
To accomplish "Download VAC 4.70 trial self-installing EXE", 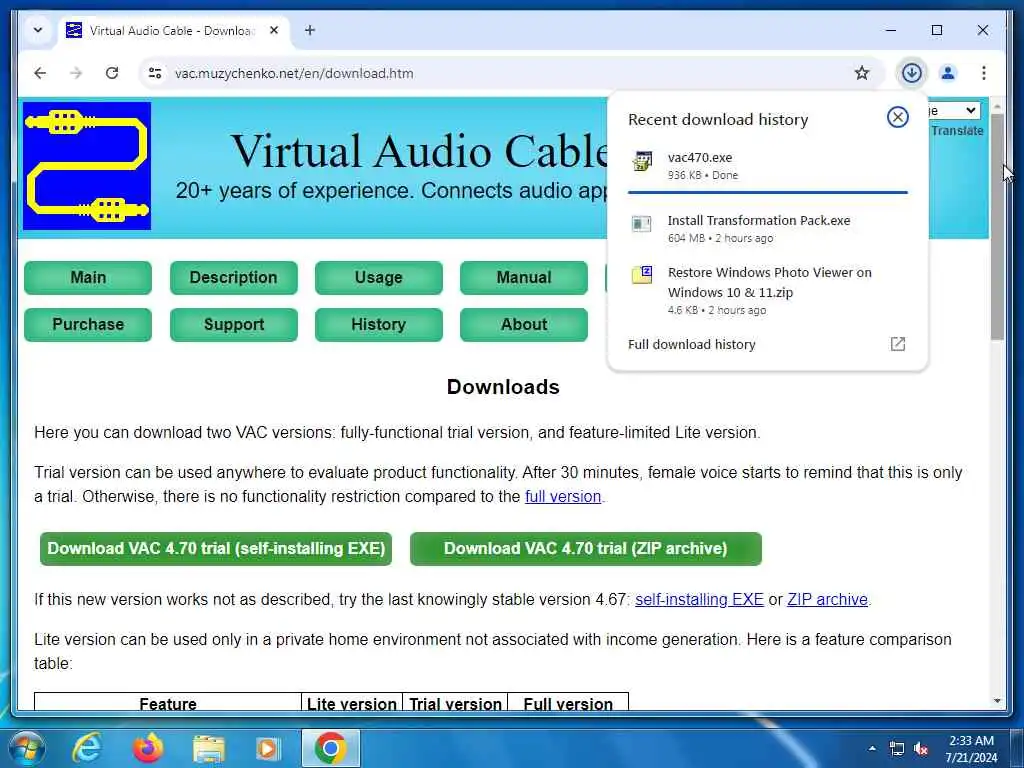I will point(216,549).
